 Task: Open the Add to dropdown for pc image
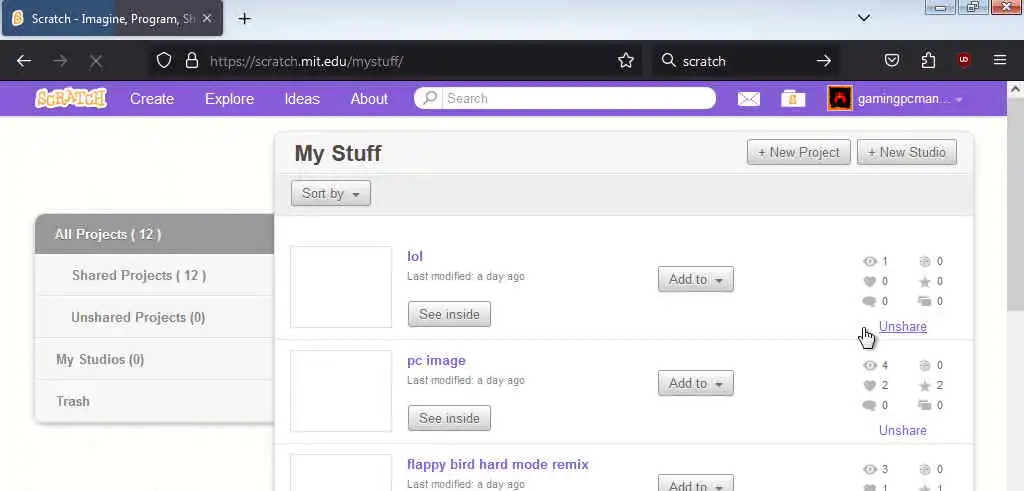coord(696,383)
